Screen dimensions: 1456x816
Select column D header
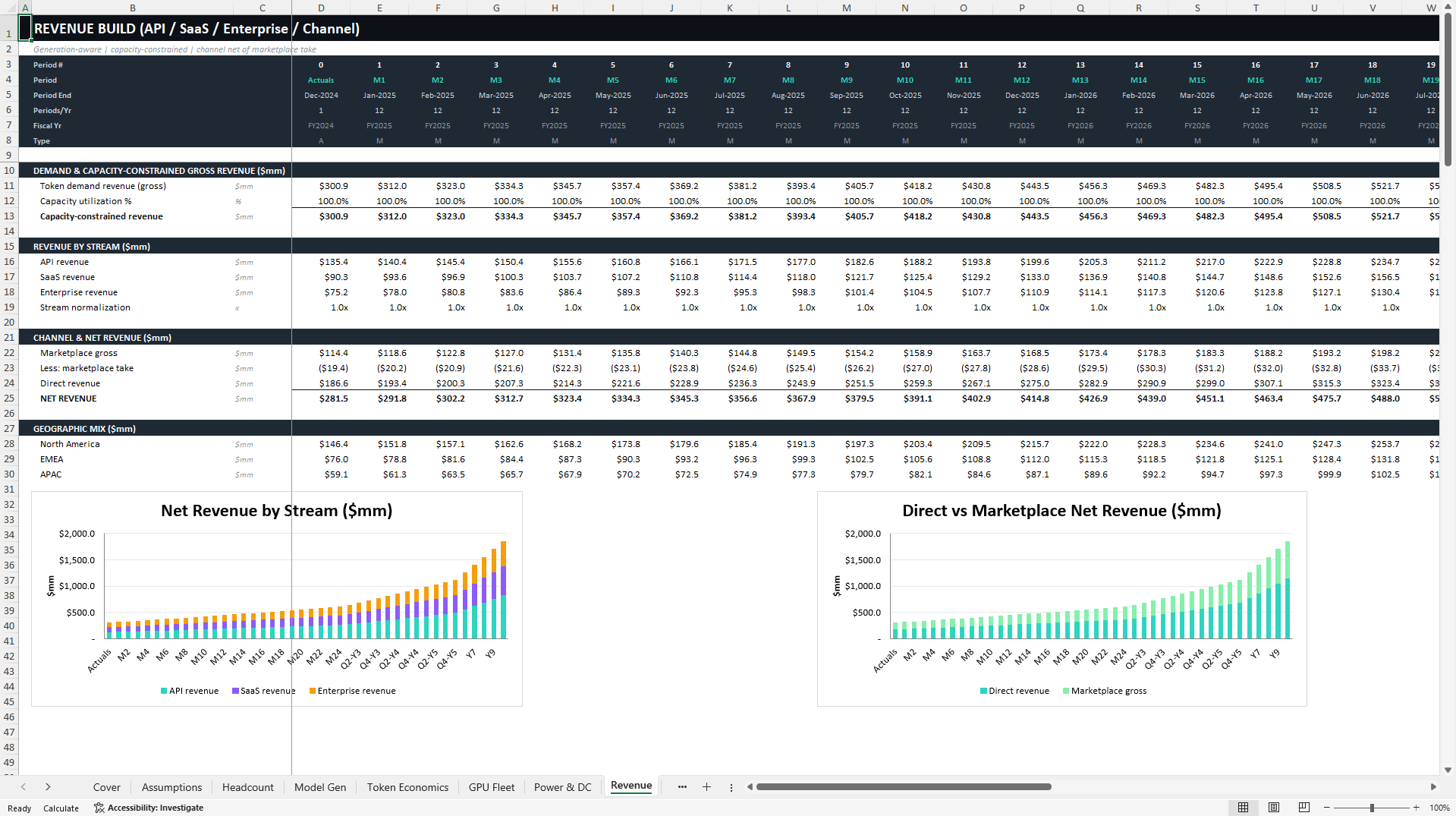(321, 8)
